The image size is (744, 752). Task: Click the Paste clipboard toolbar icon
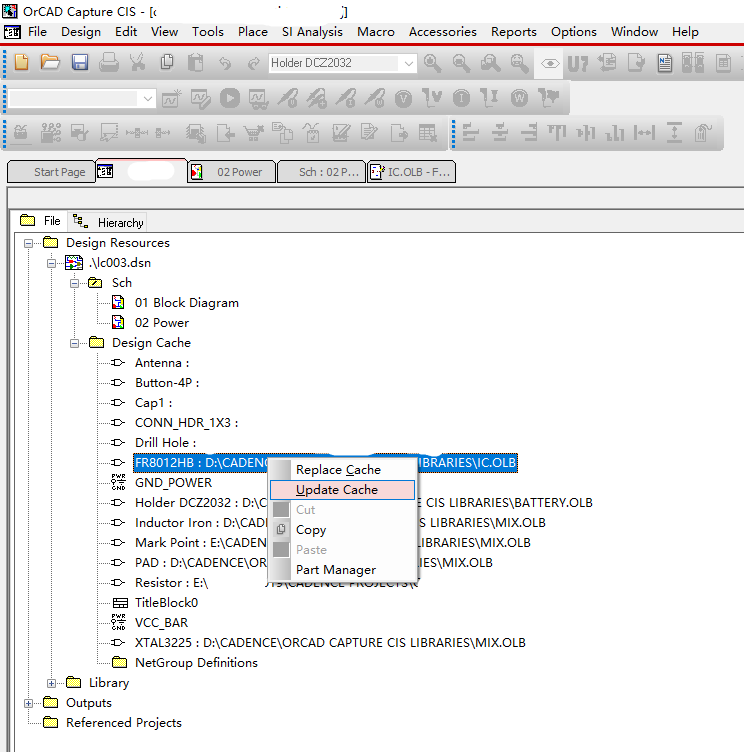click(196, 63)
